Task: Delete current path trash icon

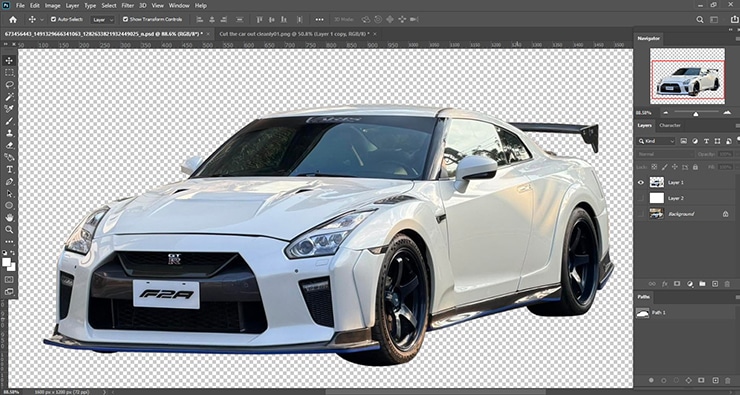Action: 727,380
